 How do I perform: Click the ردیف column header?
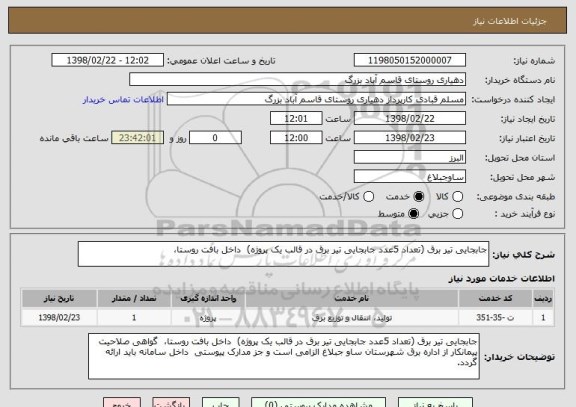pyautogui.click(x=543, y=298)
